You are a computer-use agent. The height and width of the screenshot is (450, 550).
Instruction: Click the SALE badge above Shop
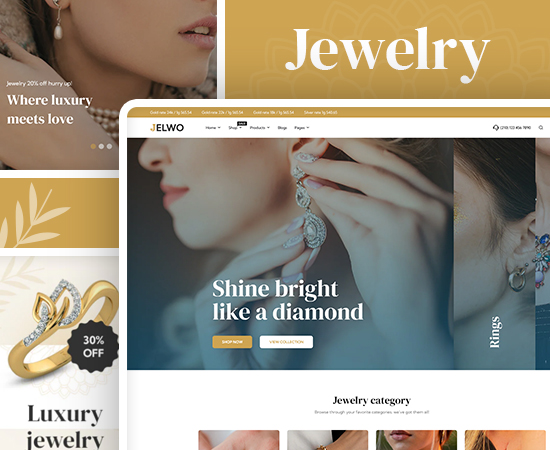coord(242,123)
